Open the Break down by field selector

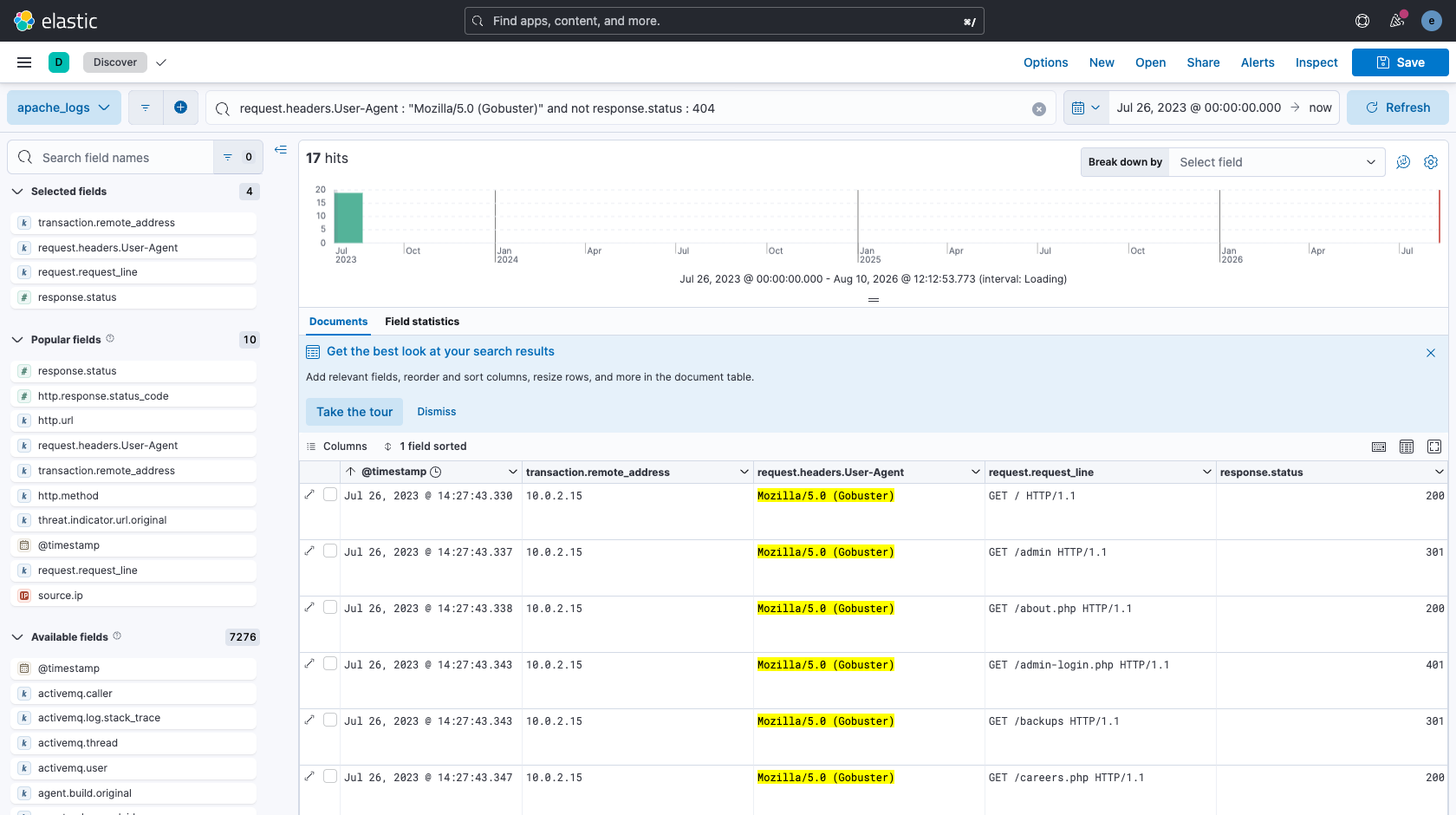[1277, 162]
